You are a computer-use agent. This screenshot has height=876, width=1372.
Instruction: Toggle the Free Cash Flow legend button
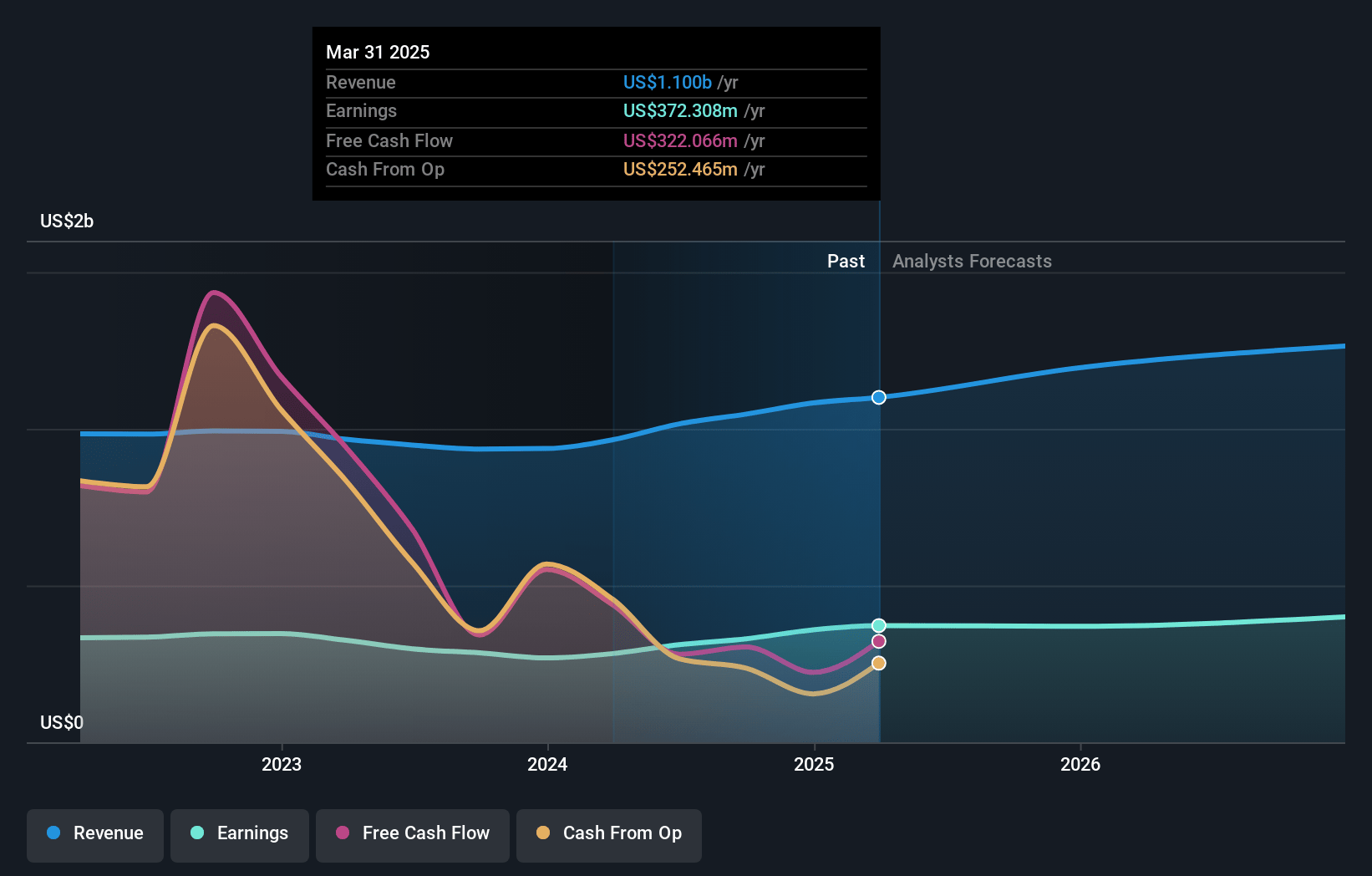point(413,835)
